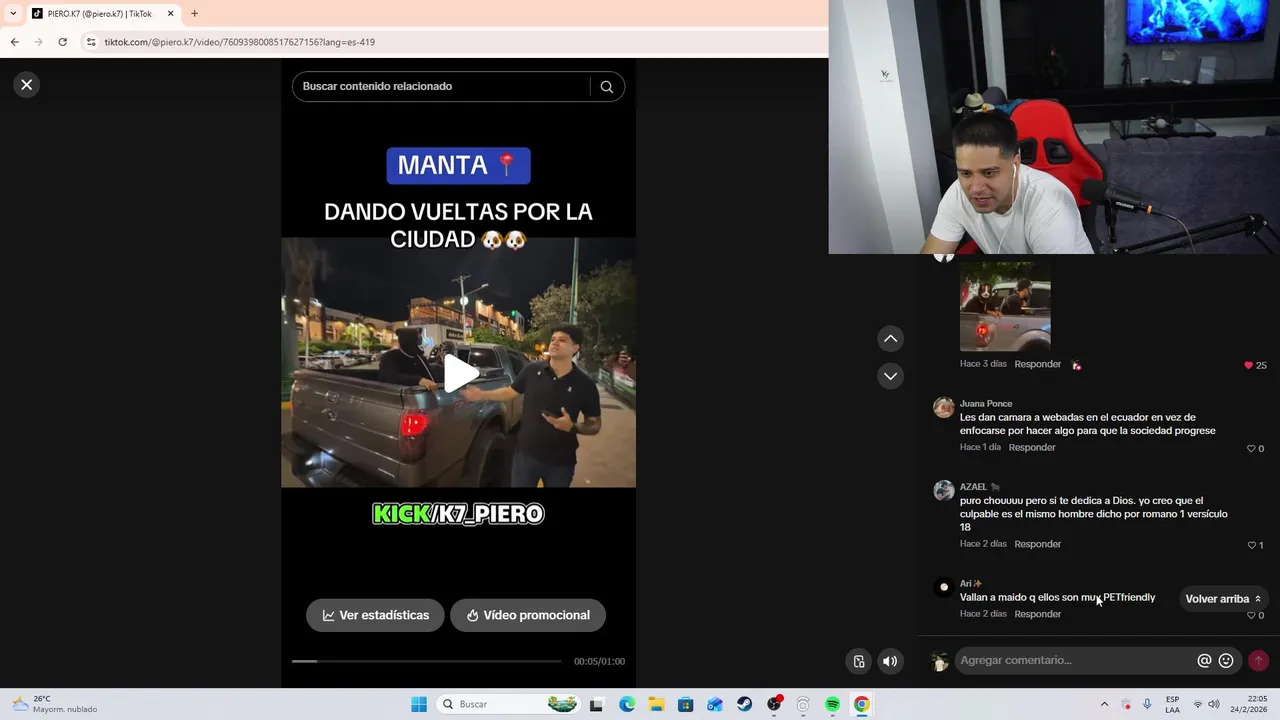
Task: Send comment with red arrow button
Action: 1258,661
